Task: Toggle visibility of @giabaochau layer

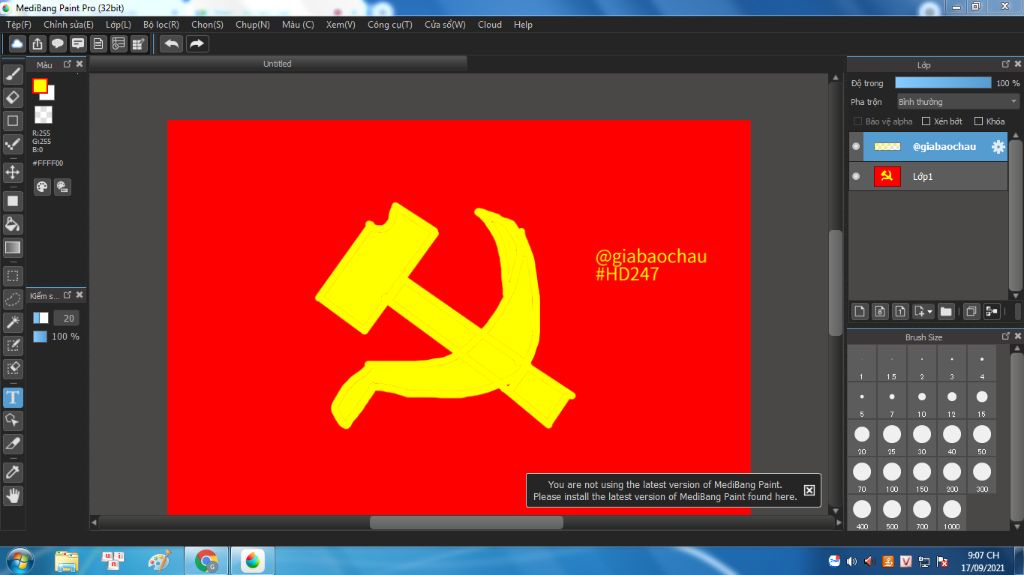Action: click(x=856, y=146)
